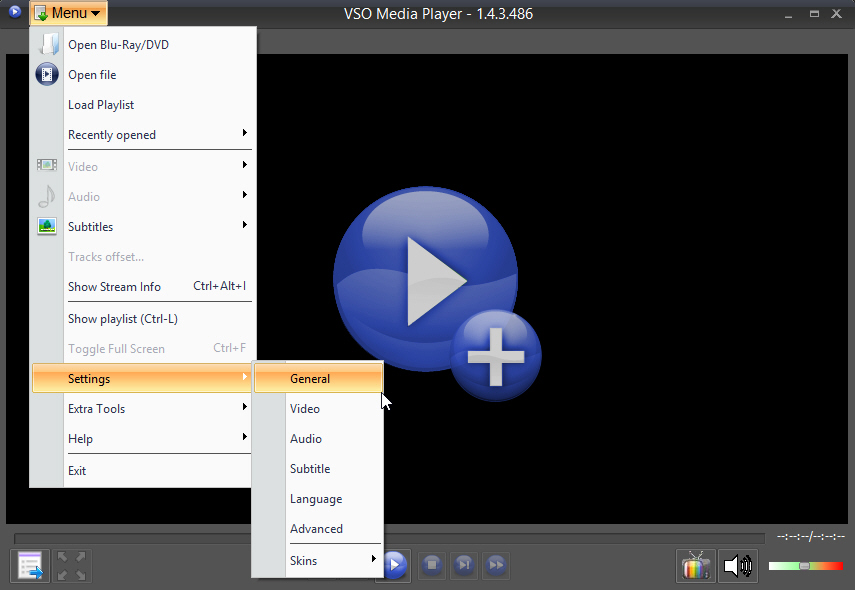
Task: Choose Open Blu-Ray/DVD from the menu
Action: pos(143,45)
